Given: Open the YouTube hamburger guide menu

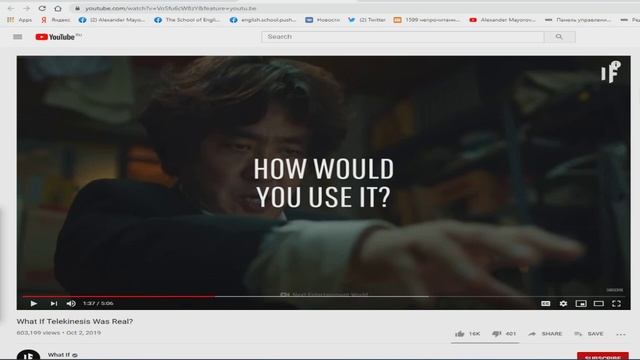Looking at the screenshot, I should pyautogui.click(x=18, y=37).
